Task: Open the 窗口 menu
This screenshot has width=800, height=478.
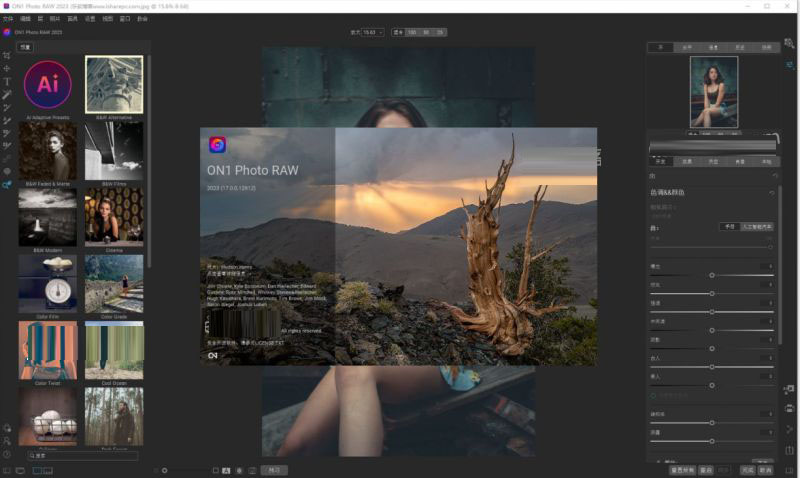Action: coord(124,19)
